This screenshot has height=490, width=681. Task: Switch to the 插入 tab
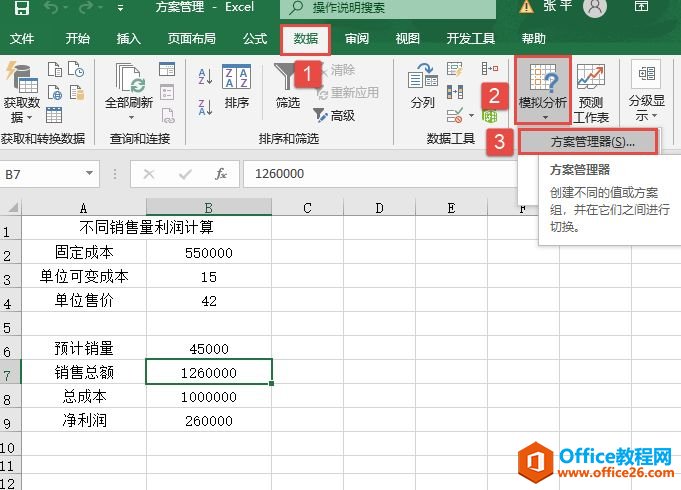[x=128, y=39]
